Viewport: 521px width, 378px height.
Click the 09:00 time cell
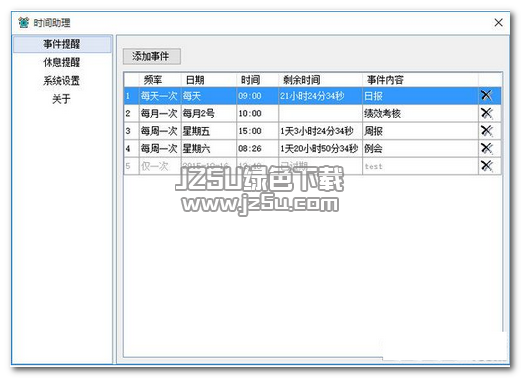(x=257, y=96)
